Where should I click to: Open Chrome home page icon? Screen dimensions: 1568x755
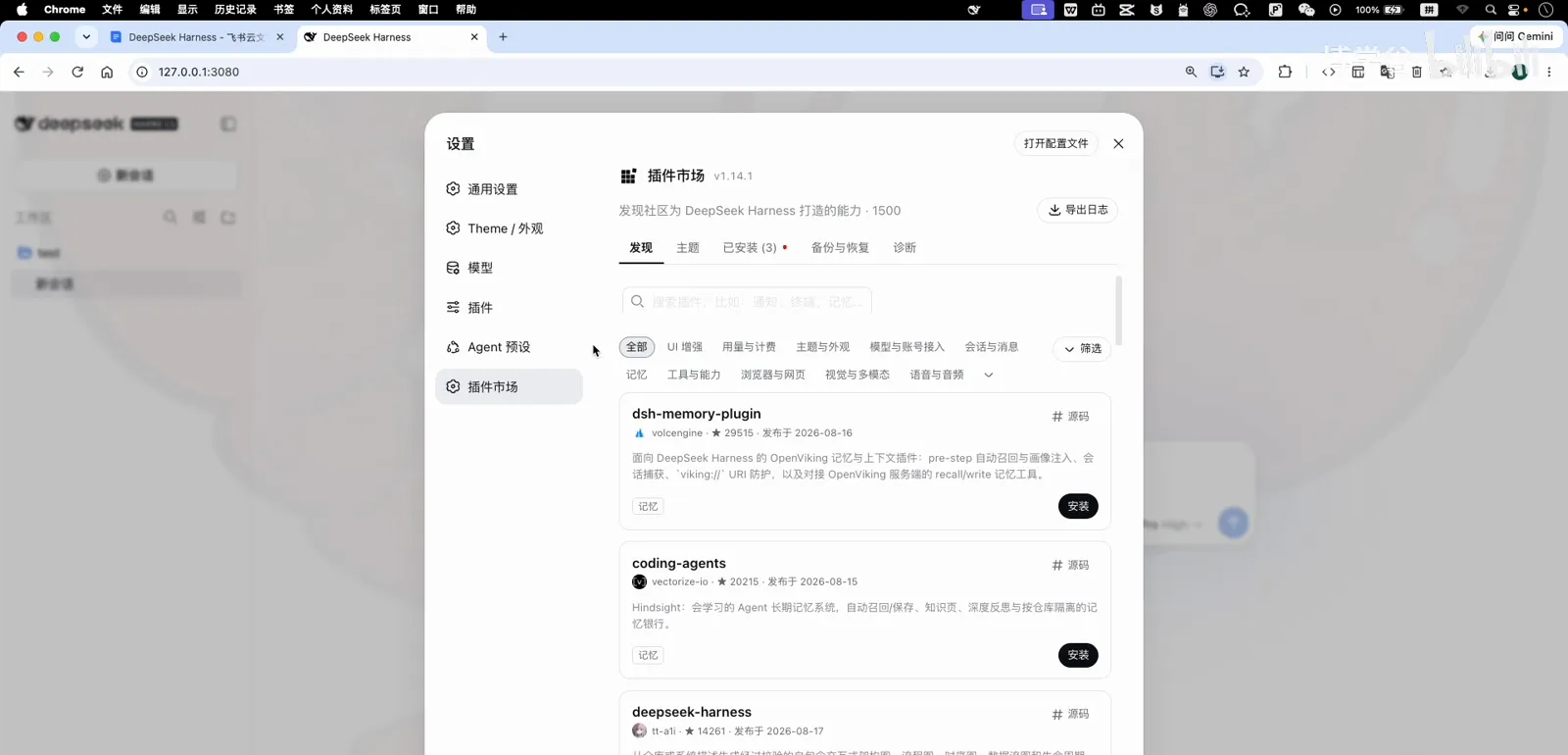coord(107,72)
